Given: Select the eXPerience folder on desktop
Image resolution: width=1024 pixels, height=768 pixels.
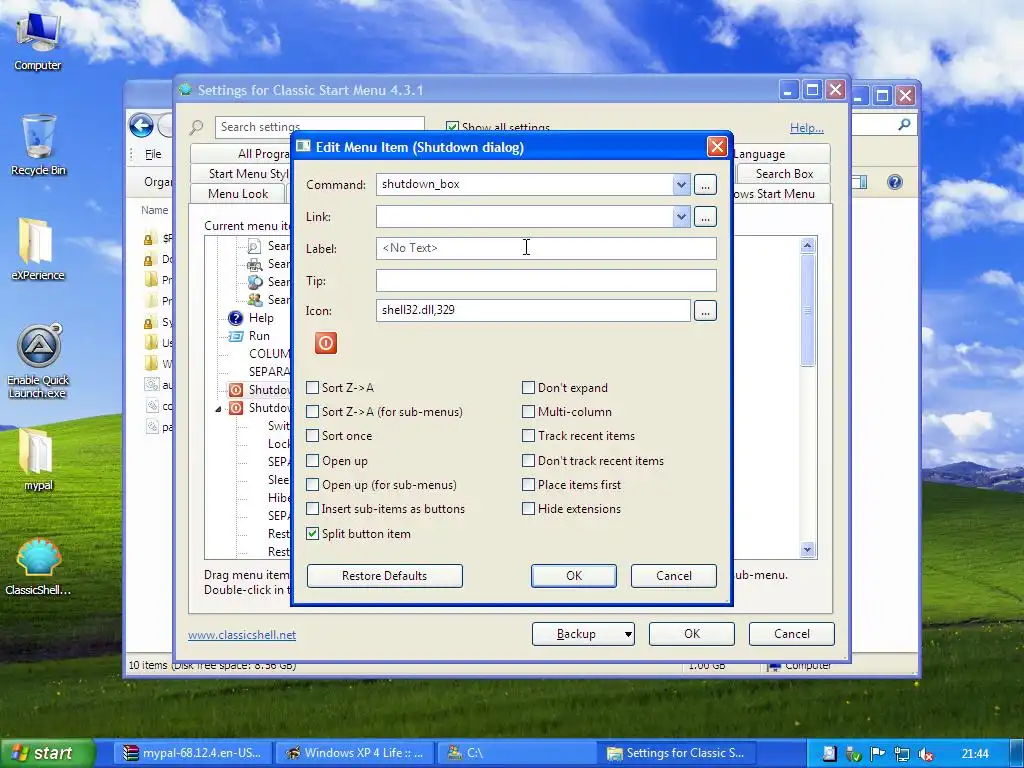Looking at the screenshot, I should 37,249.
